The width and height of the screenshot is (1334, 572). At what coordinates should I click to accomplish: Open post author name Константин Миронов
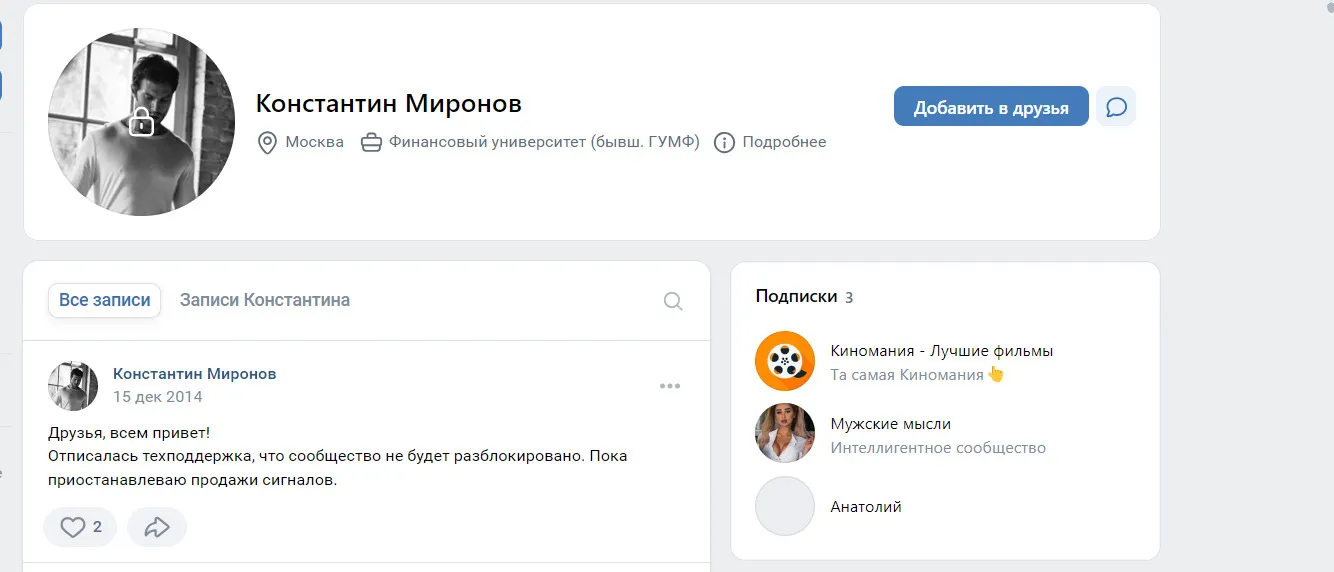[x=195, y=374]
